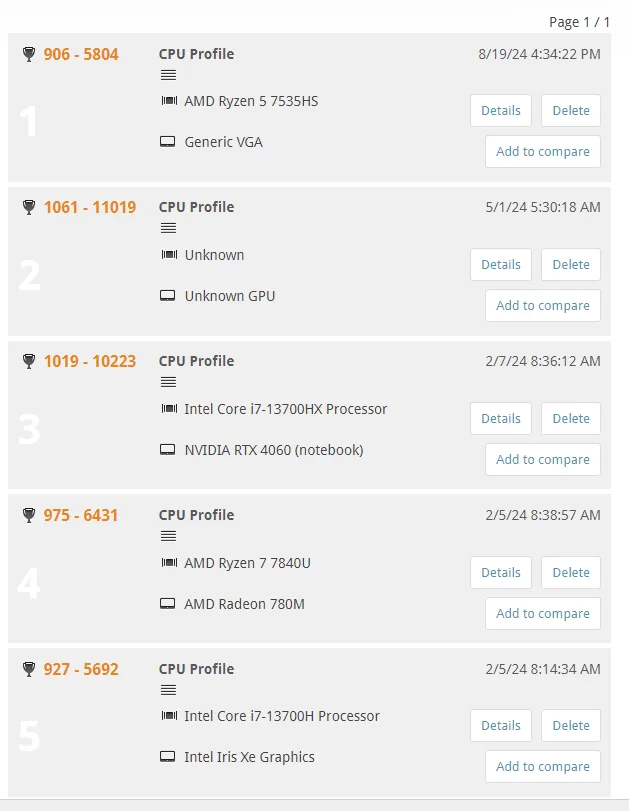Click the list lines icon under first CPU Profile
Viewport: 629px width, 811px height.
pyautogui.click(x=168, y=75)
